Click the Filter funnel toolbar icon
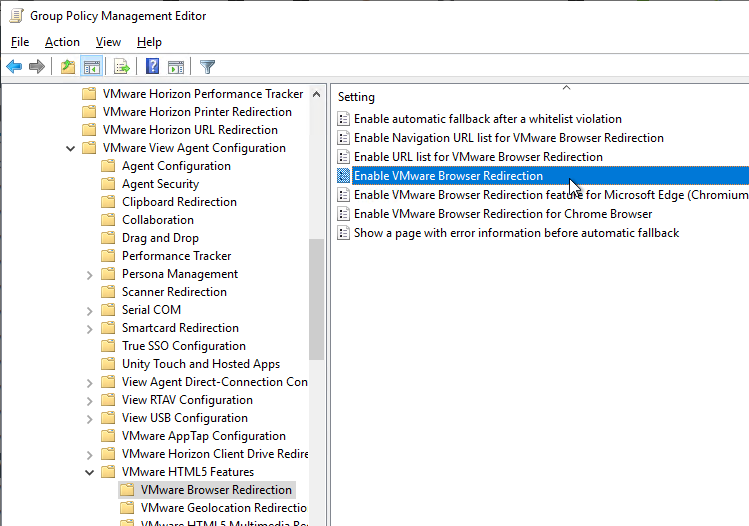 (x=207, y=66)
